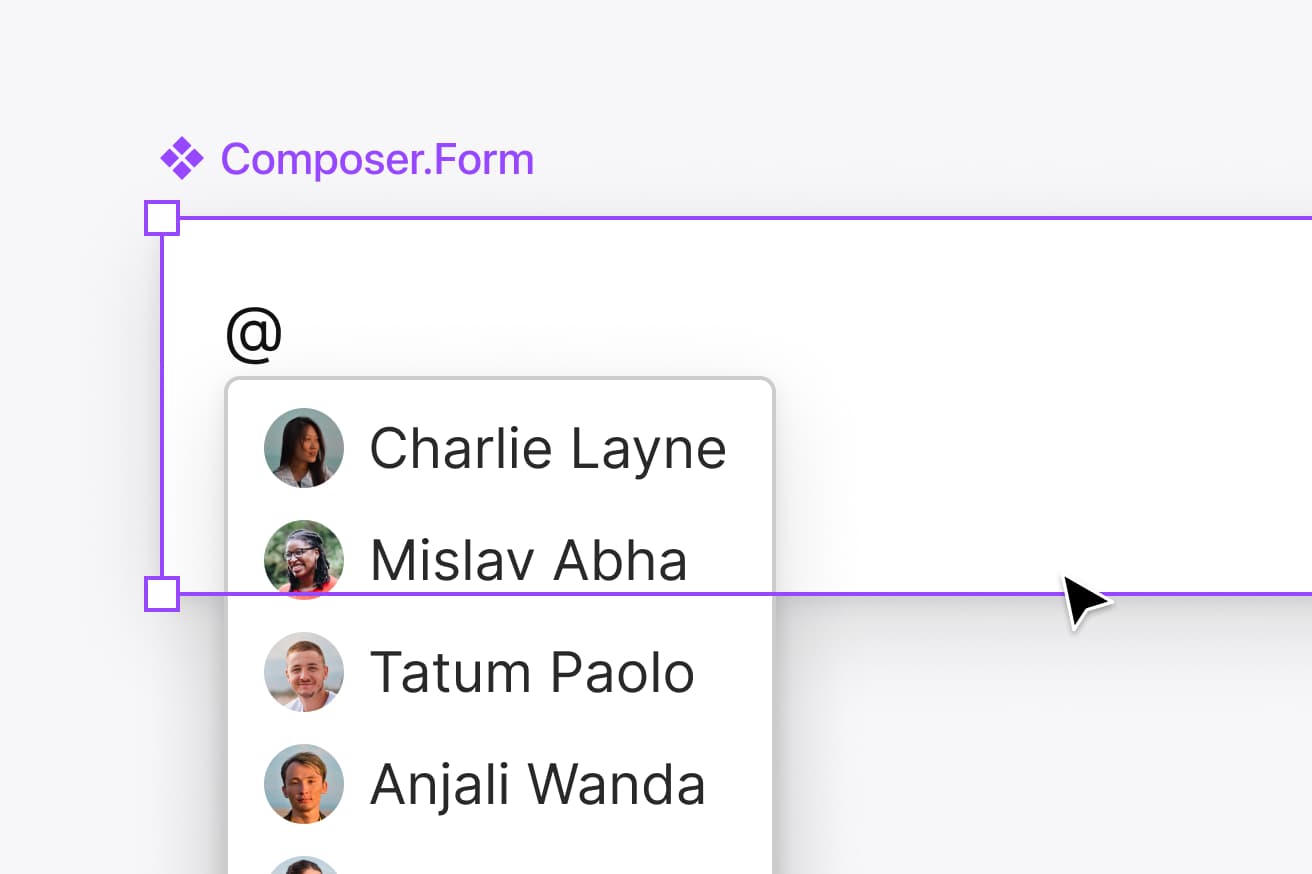The height and width of the screenshot is (874, 1312).
Task: Click Anjali Wanda's avatar photo
Action: point(304,784)
